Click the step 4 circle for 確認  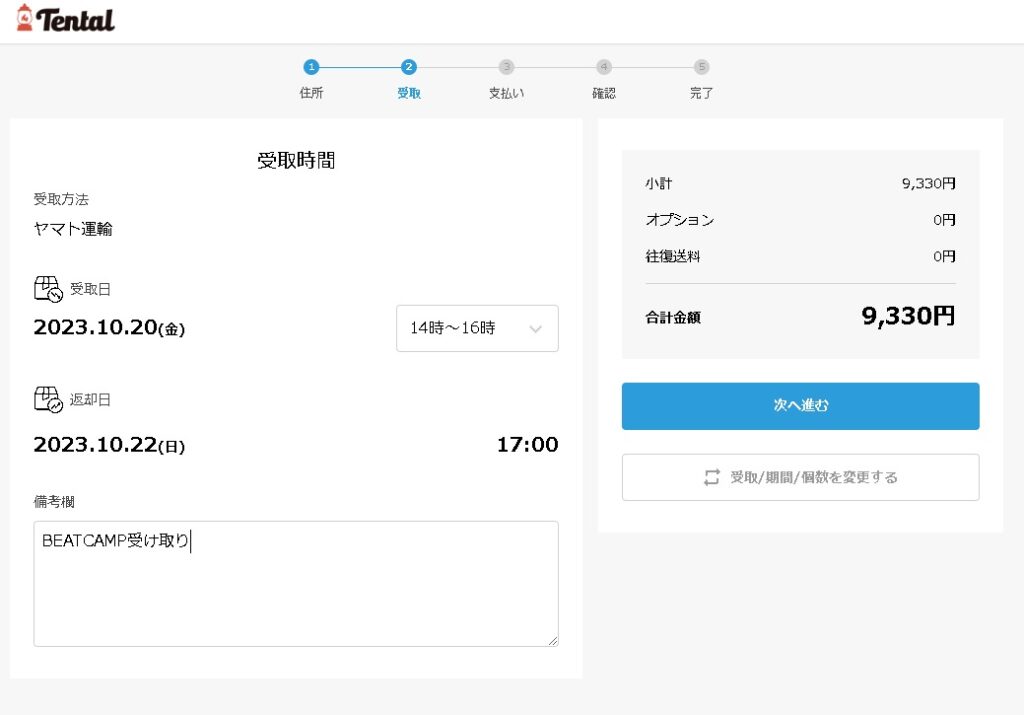pyautogui.click(x=604, y=67)
